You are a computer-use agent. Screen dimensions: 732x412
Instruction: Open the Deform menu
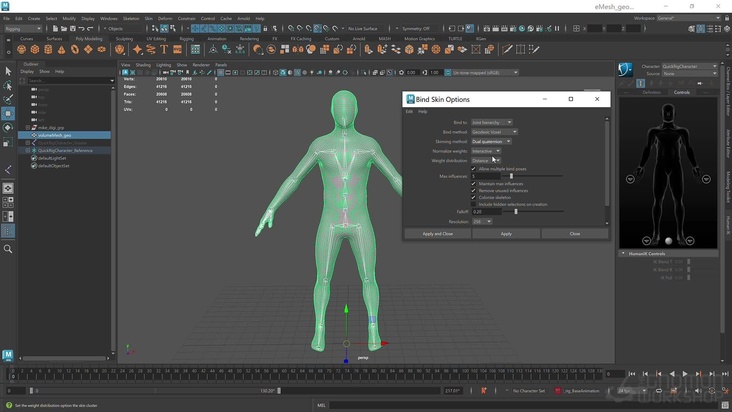(x=165, y=19)
